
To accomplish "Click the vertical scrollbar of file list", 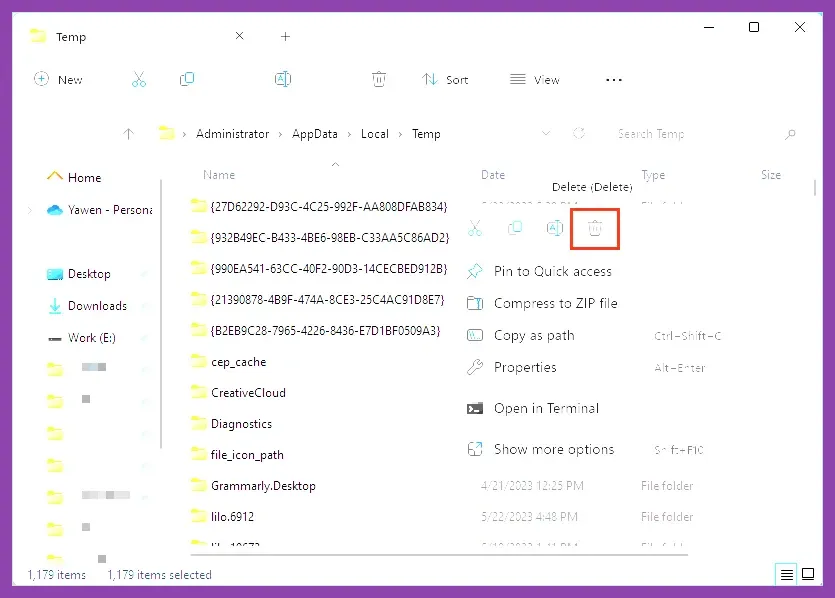I will 814,187.
